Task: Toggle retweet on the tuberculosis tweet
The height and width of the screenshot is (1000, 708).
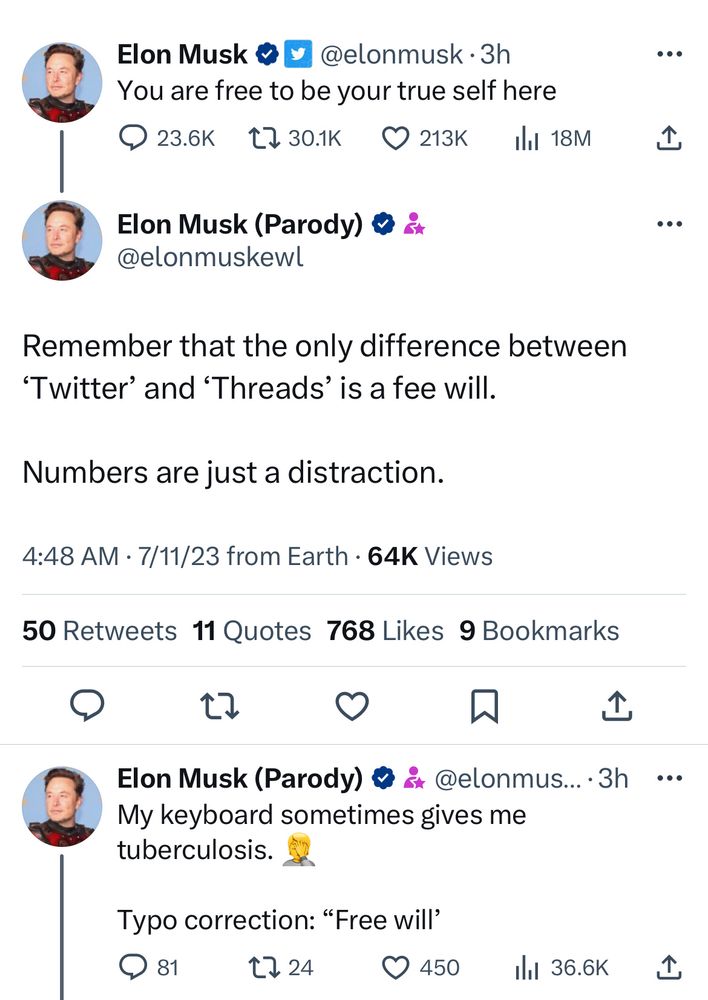Action: point(262,968)
